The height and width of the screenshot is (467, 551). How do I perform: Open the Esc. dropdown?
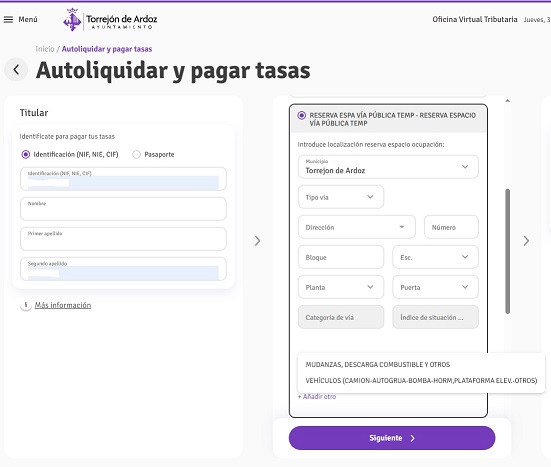pos(435,257)
